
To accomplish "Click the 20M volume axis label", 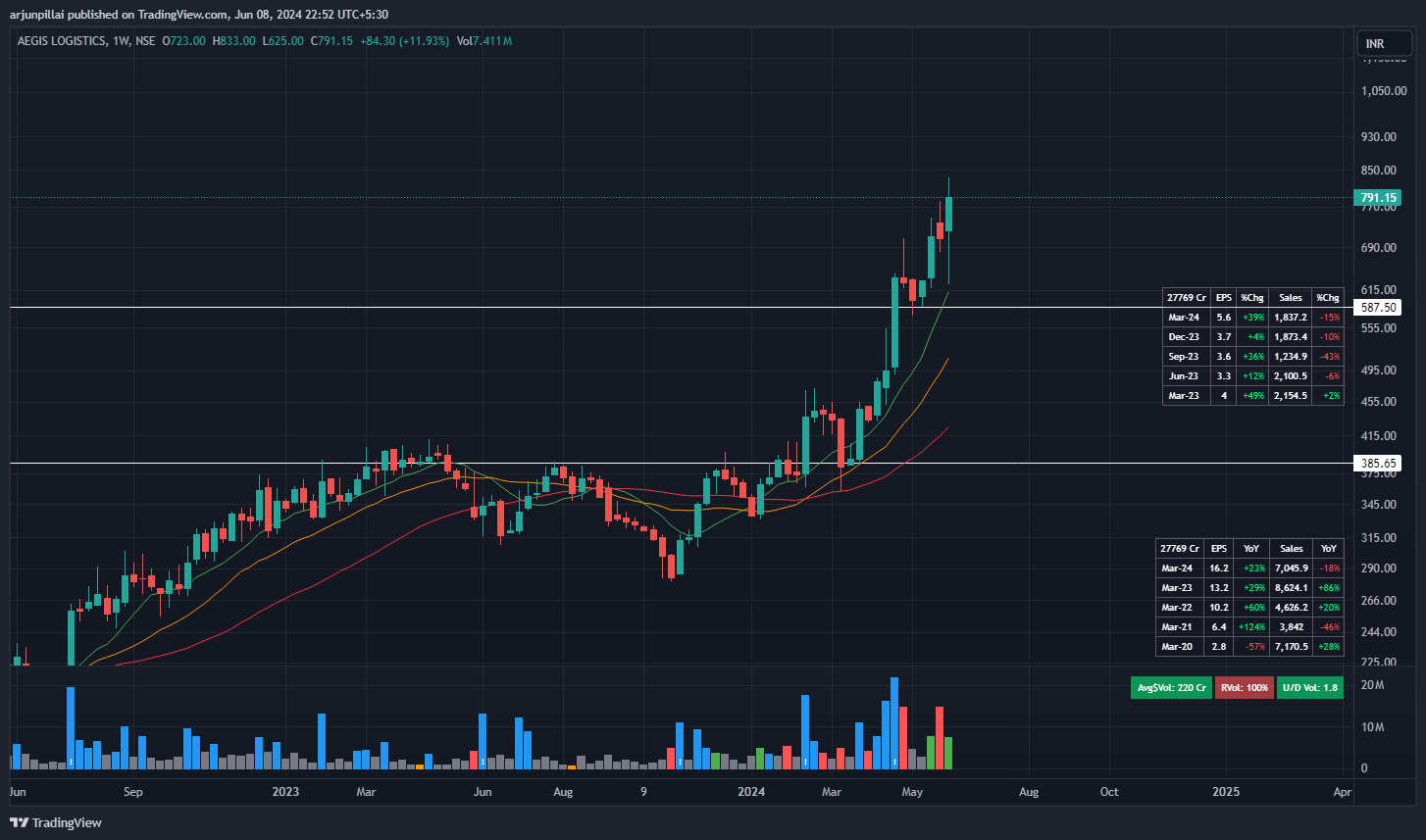I will [x=1372, y=685].
